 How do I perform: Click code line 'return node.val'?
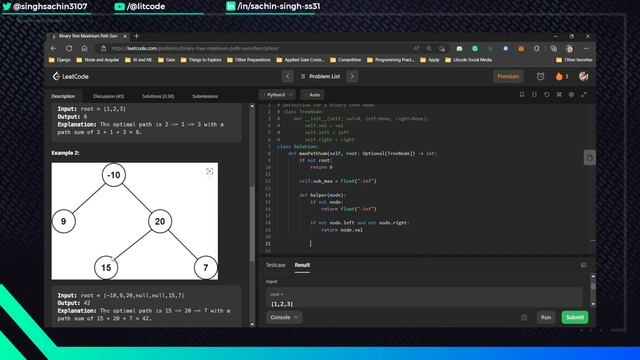click(342, 230)
